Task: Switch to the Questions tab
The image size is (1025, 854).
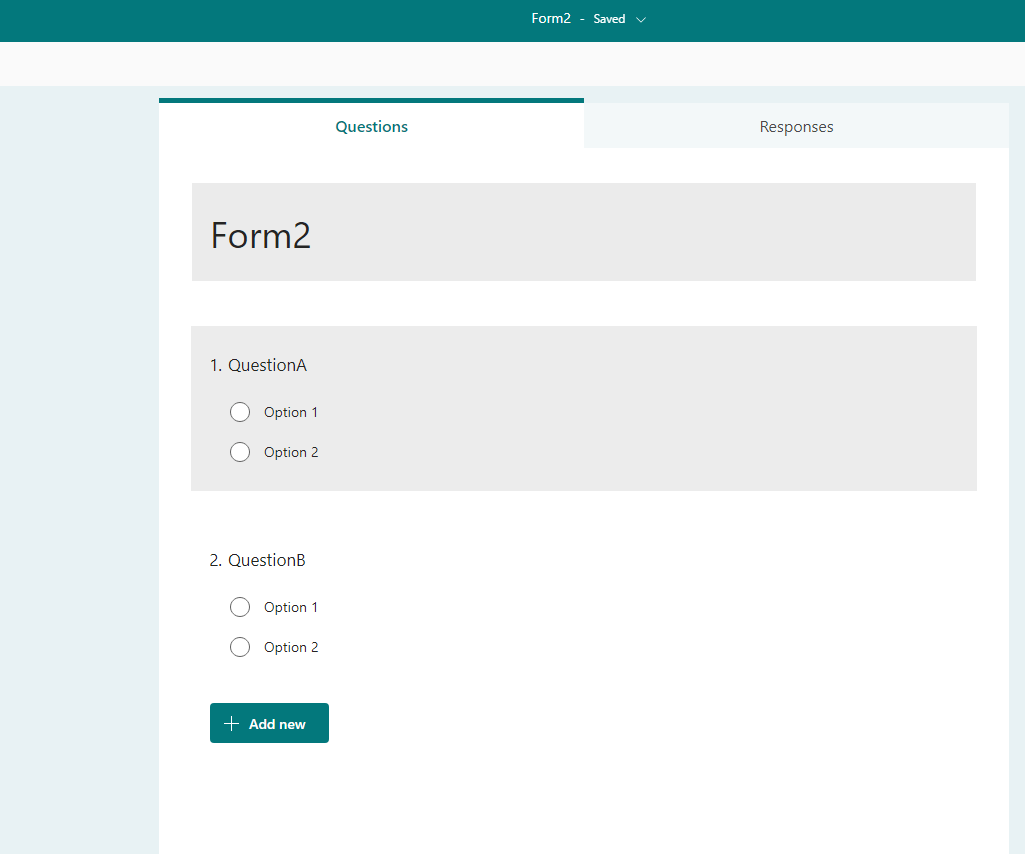Action: click(371, 126)
